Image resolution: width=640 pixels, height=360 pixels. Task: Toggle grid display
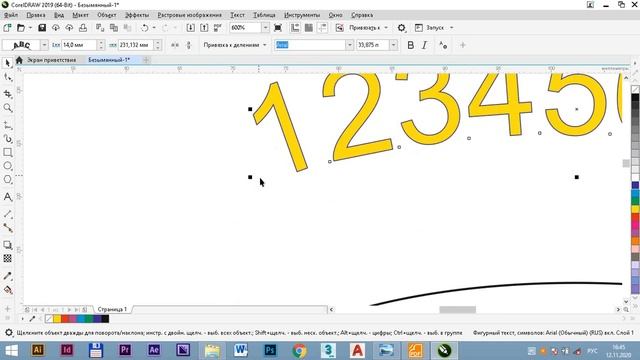pyautogui.click(x=309, y=28)
